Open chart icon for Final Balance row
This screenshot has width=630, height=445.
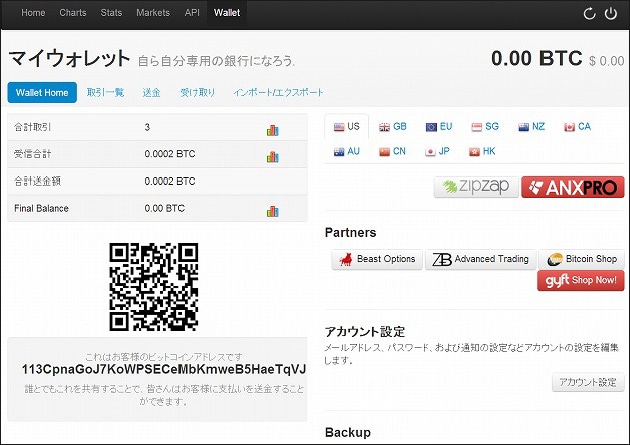point(272,211)
